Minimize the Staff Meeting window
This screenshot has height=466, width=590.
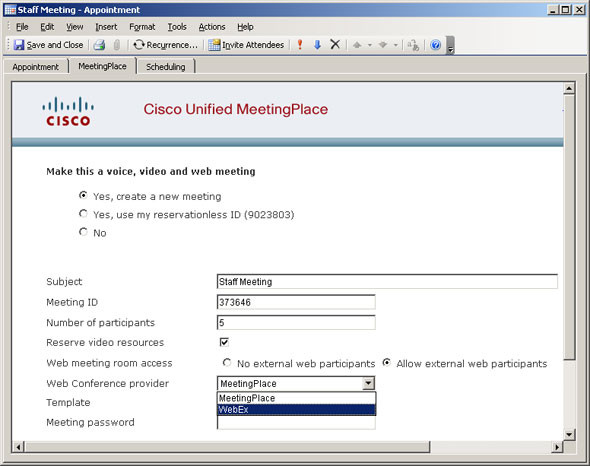[553, 10]
